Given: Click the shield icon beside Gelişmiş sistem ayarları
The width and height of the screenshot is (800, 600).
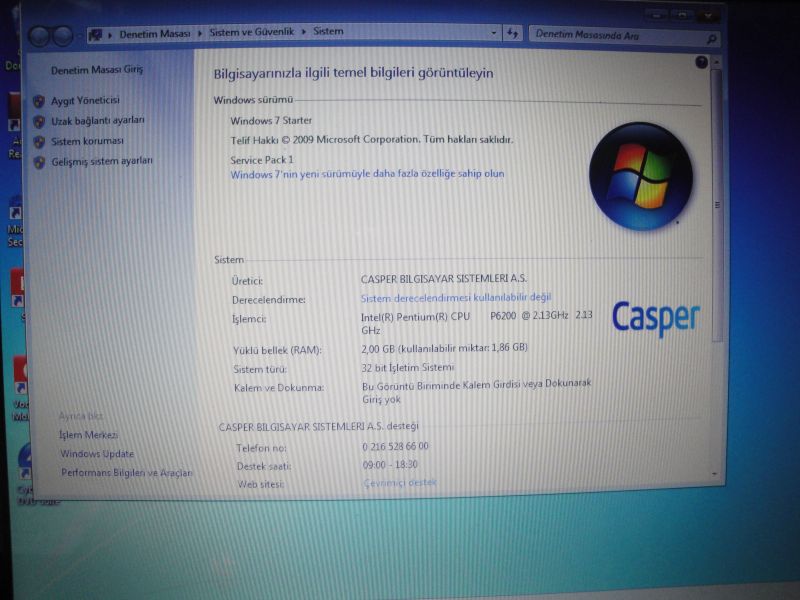Looking at the screenshot, I should pyautogui.click(x=39, y=162).
